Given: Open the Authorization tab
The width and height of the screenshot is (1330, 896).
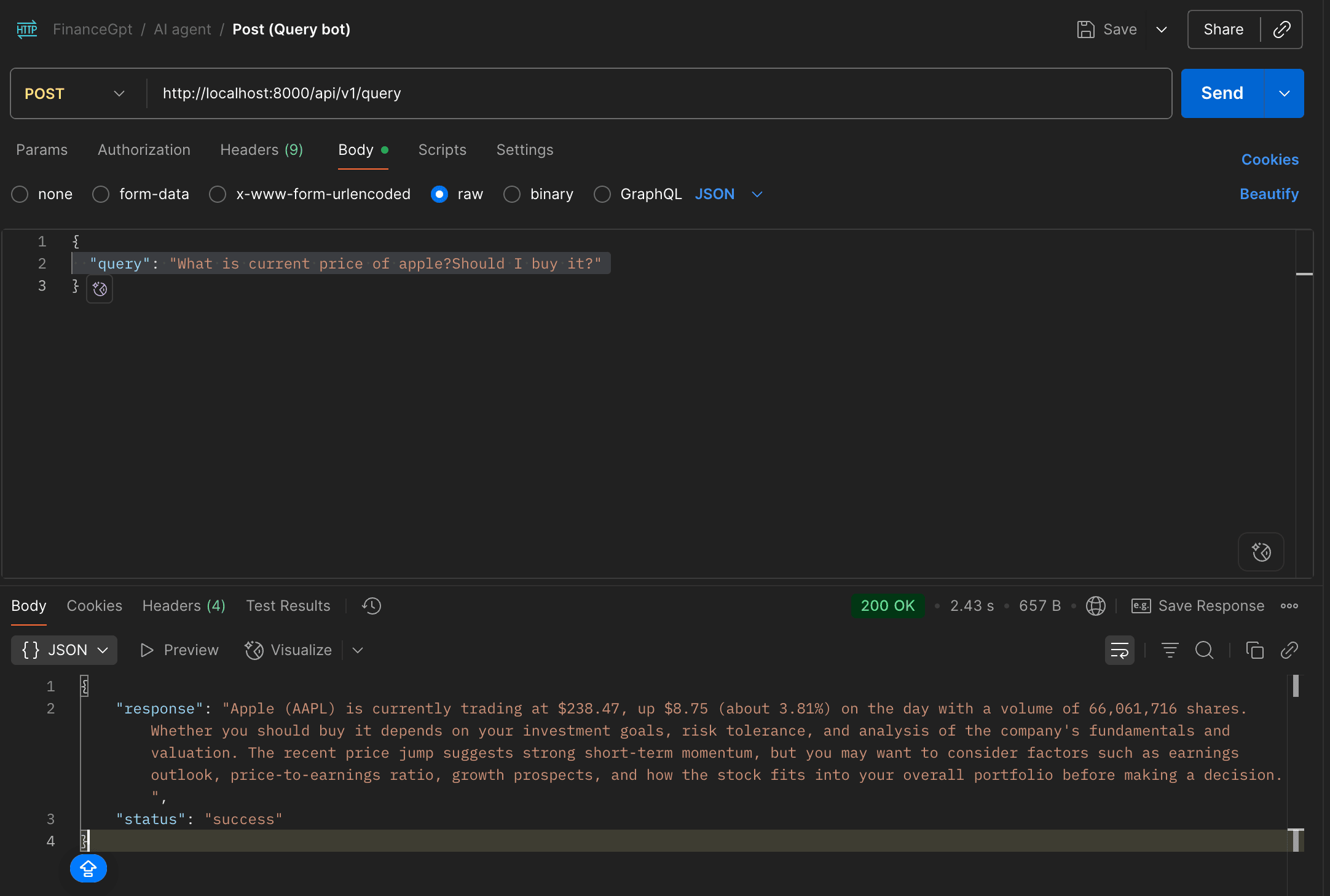Looking at the screenshot, I should 144,150.
